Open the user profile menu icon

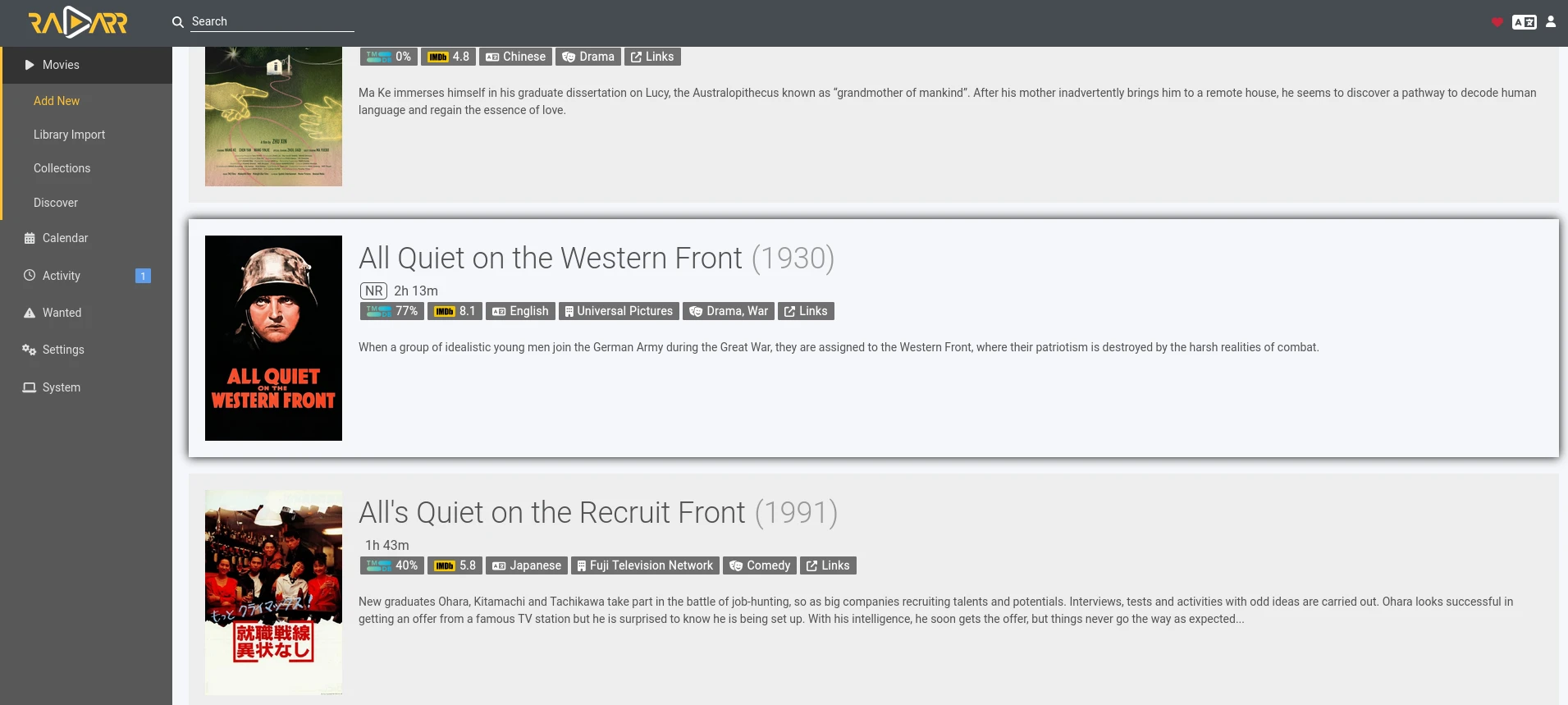(1551, 22)
